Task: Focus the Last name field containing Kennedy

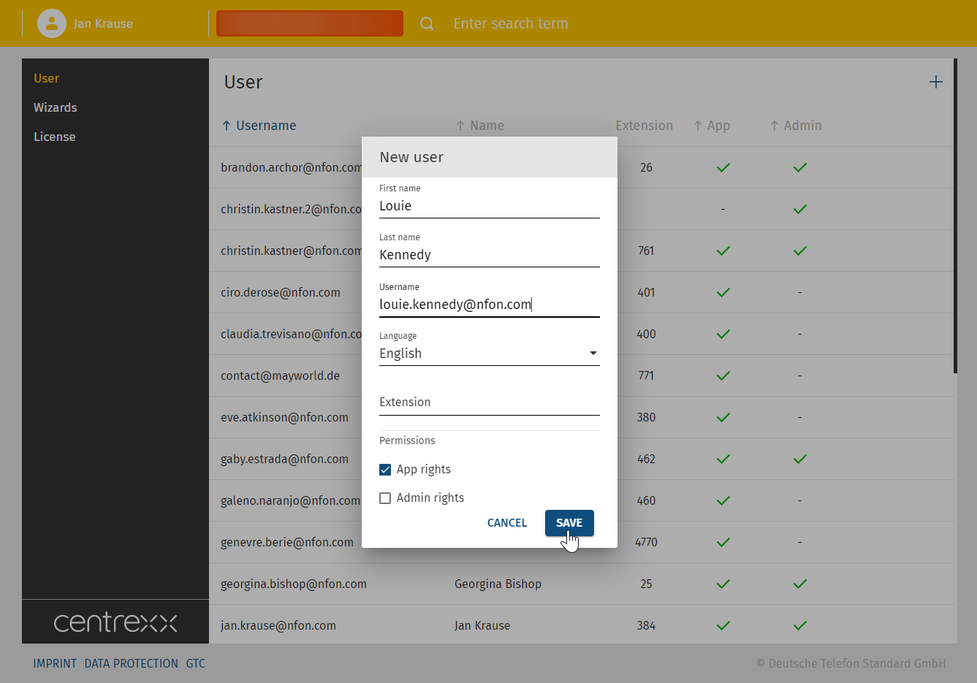Action: [489, 255]
